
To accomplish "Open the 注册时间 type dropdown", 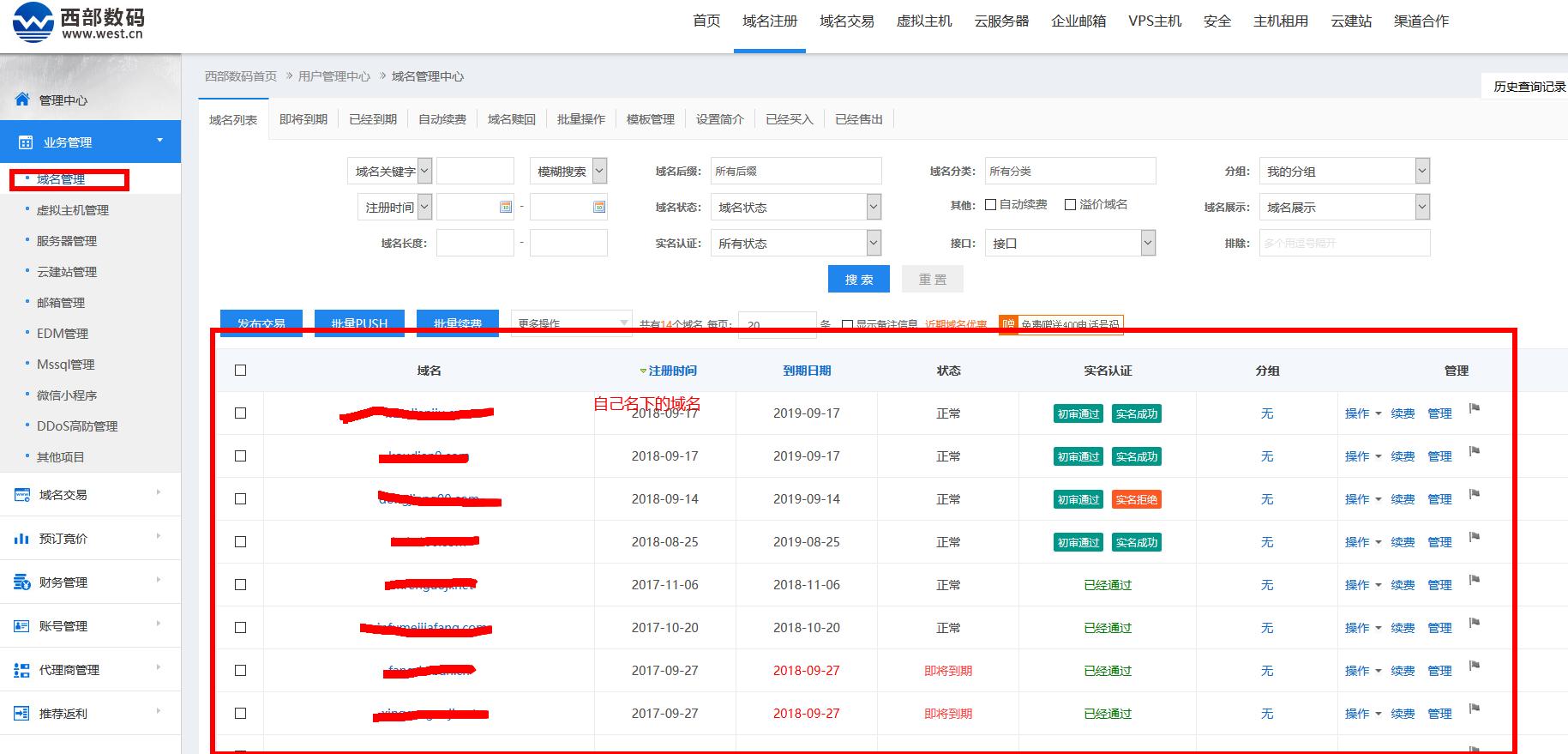I will (x=394, y=208).
